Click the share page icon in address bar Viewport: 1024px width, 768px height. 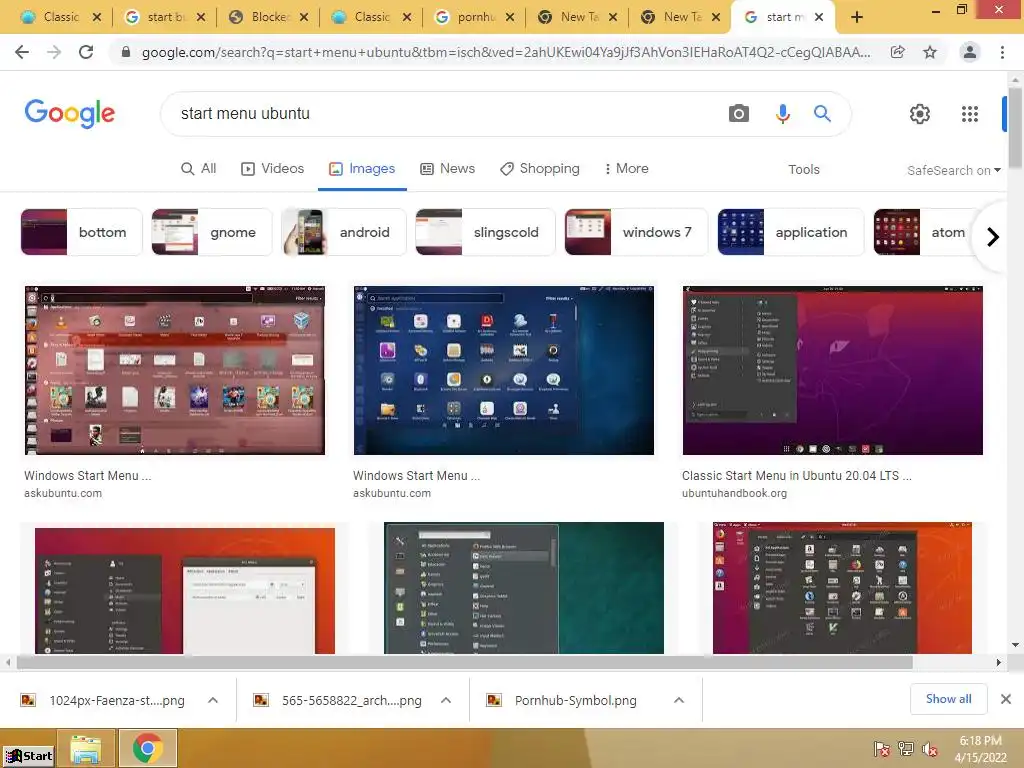point(898,52)
